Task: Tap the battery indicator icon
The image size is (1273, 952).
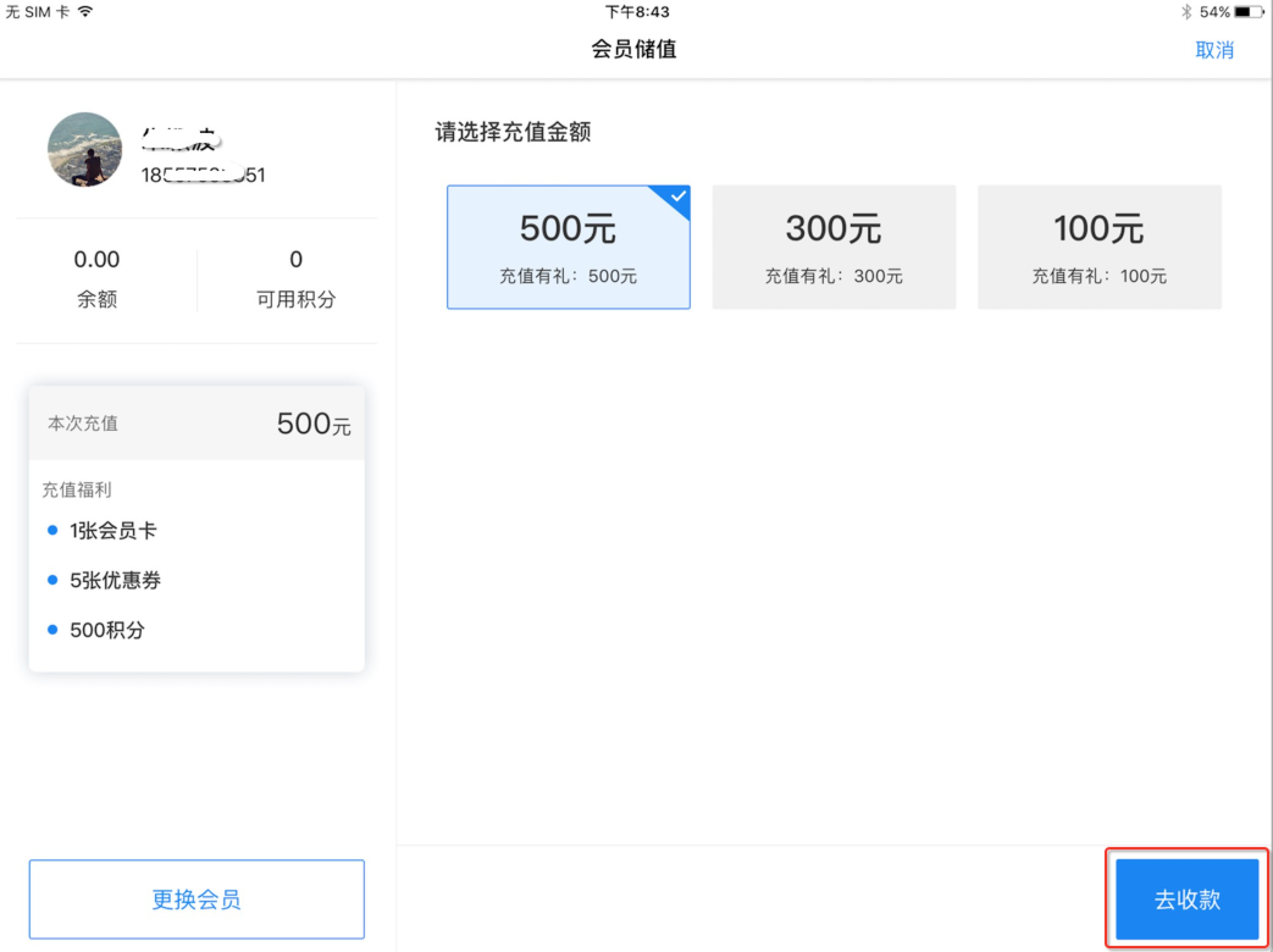Action: pos(1249,12)
